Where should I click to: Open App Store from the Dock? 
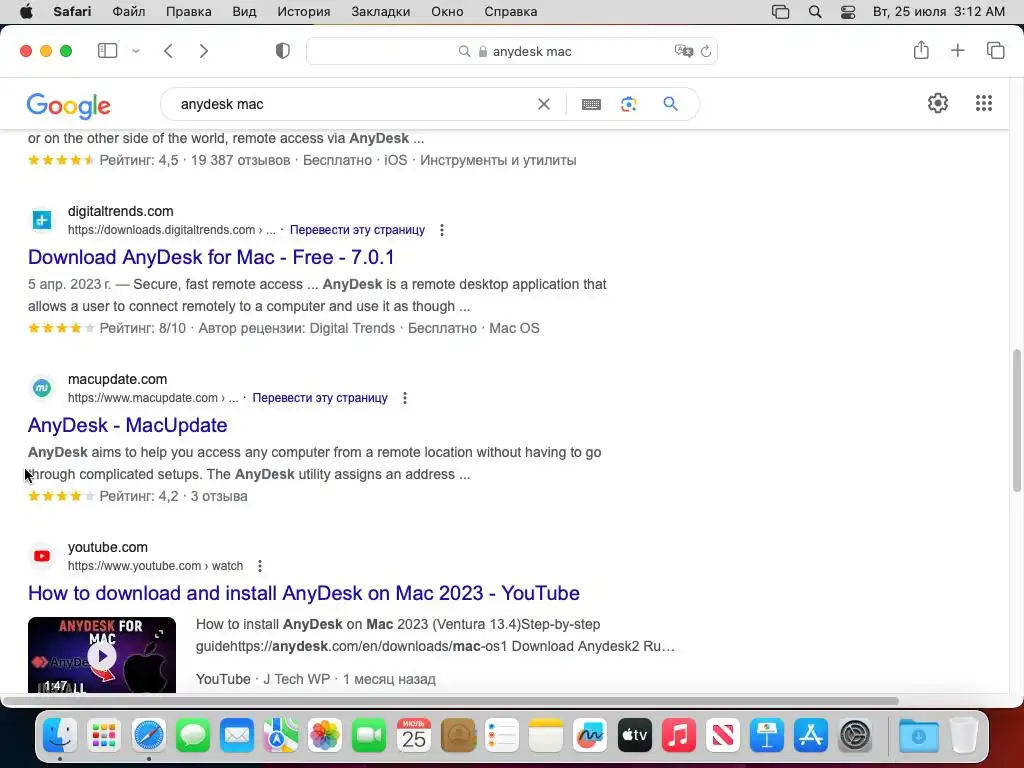coord(810,736)
